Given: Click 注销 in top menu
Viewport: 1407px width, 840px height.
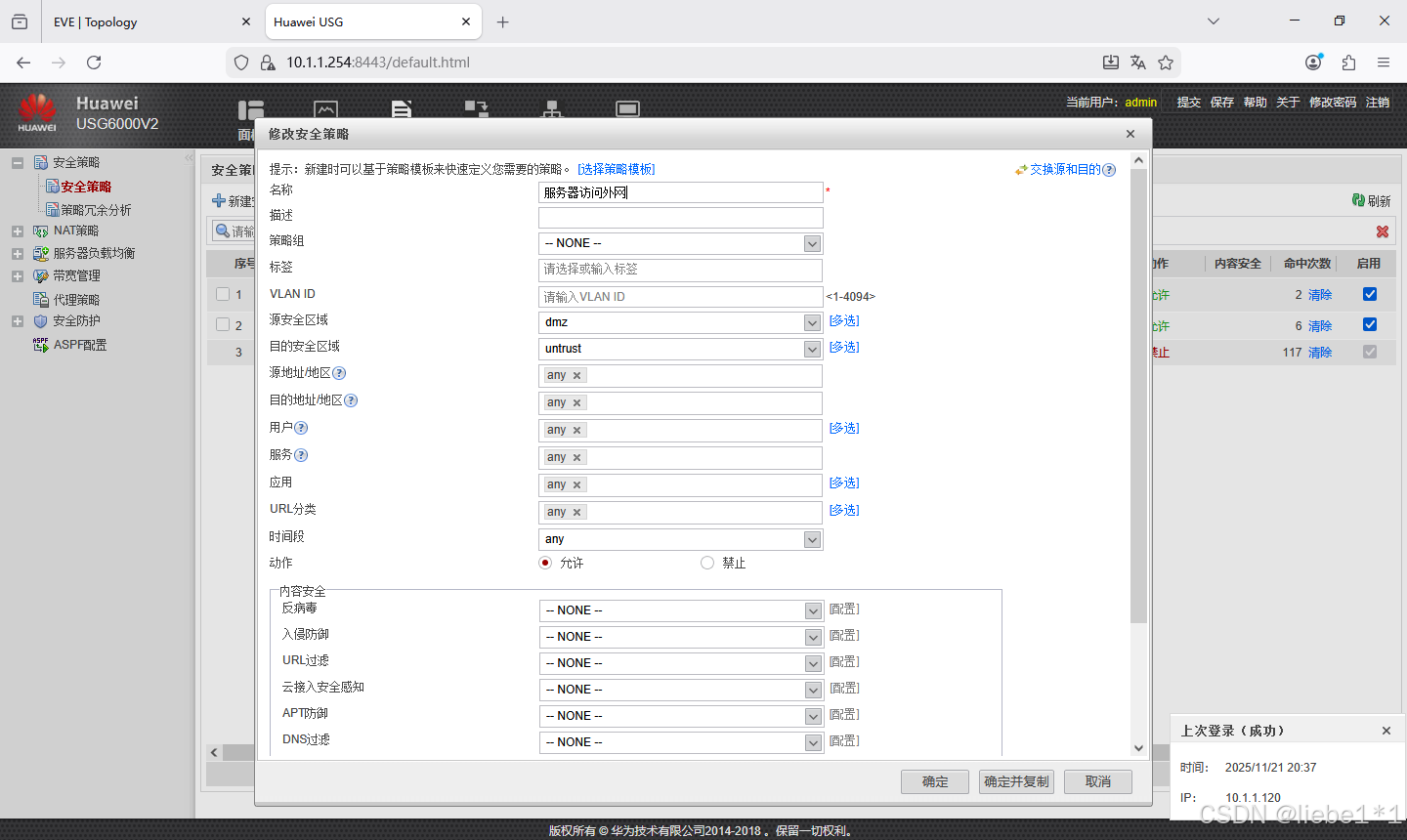Looking at the screenshot, I should pyautogui.click(x=1378, y=102).
